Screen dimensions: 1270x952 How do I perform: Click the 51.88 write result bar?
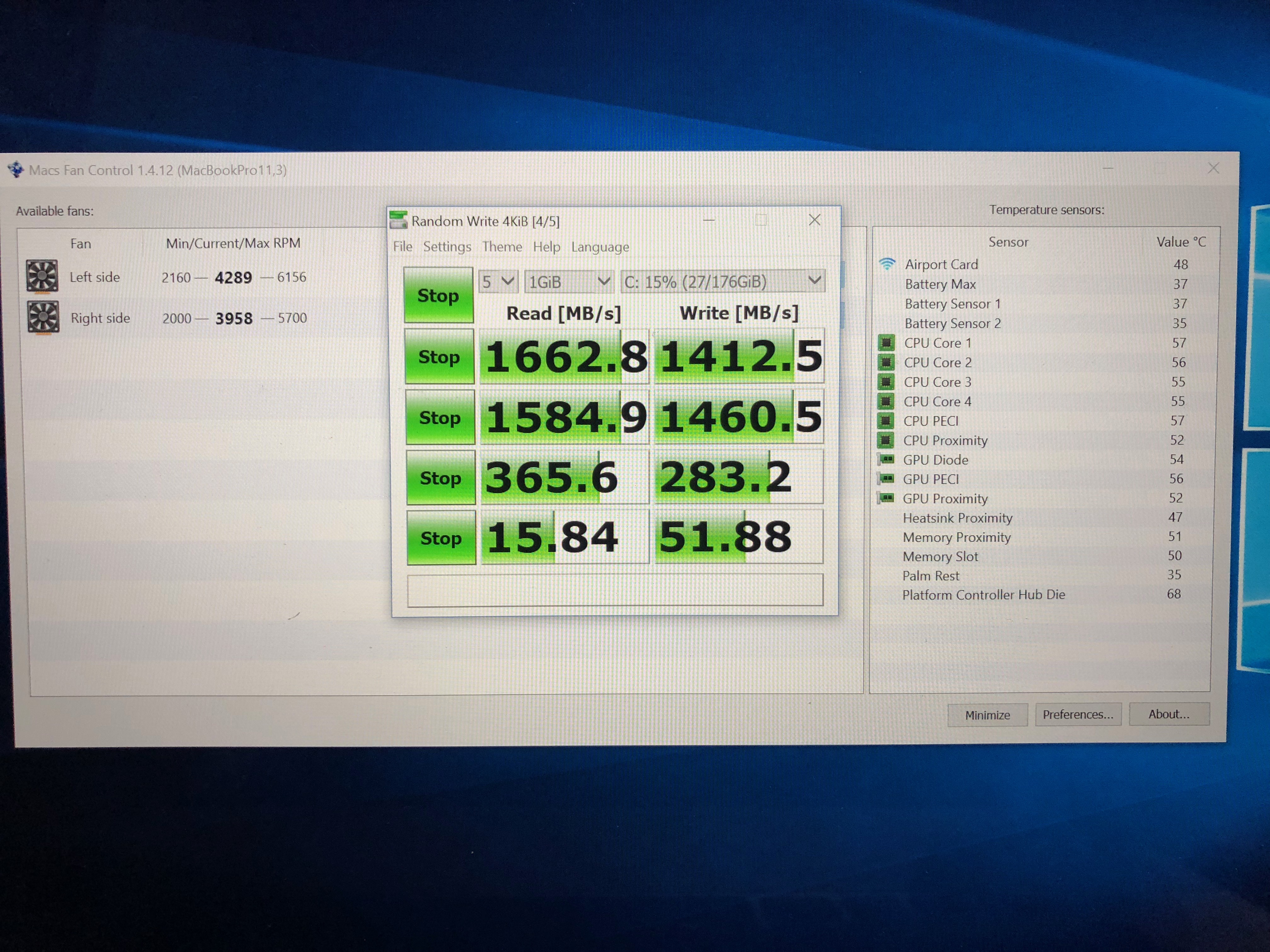[739, 536]
